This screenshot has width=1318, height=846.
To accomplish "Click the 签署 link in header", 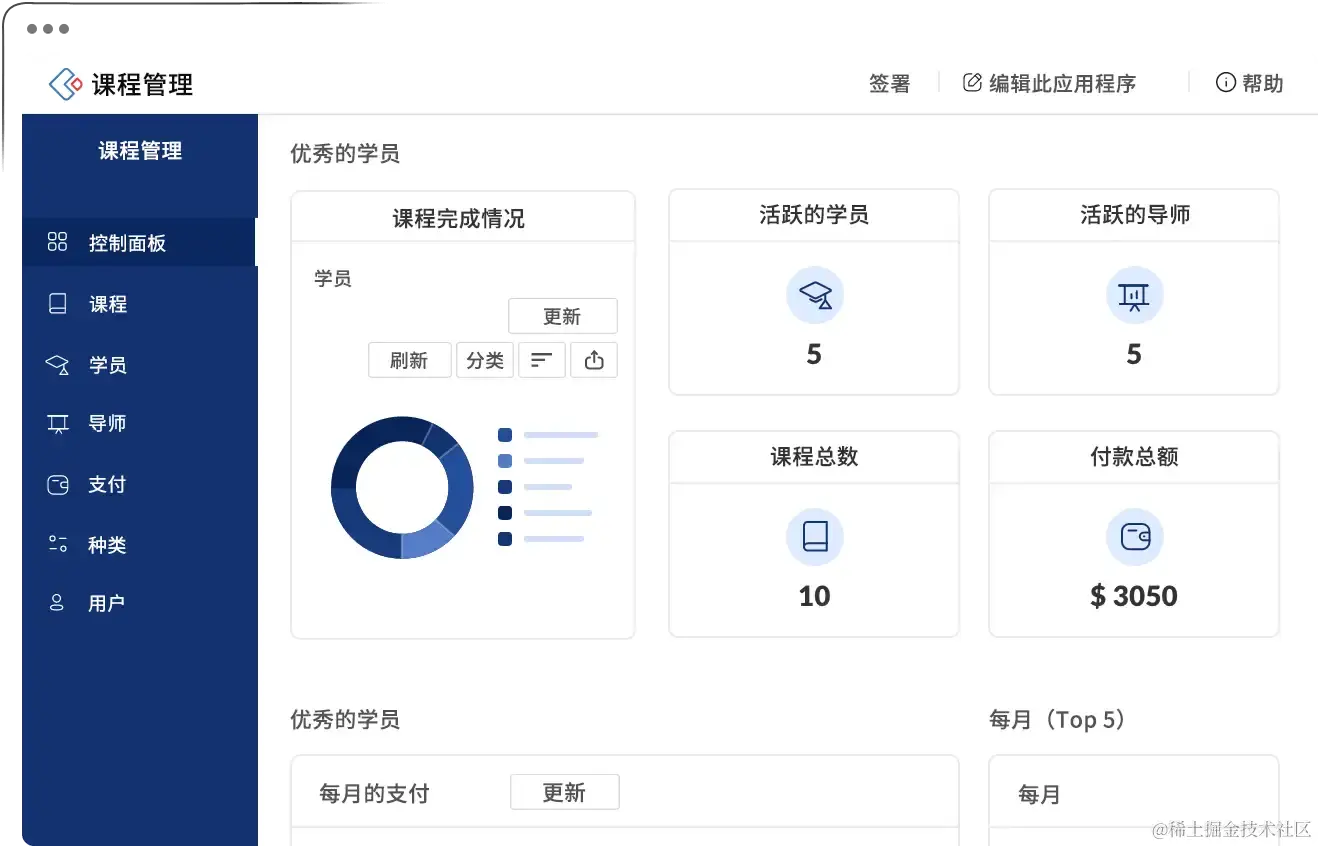I will [890, 84].
